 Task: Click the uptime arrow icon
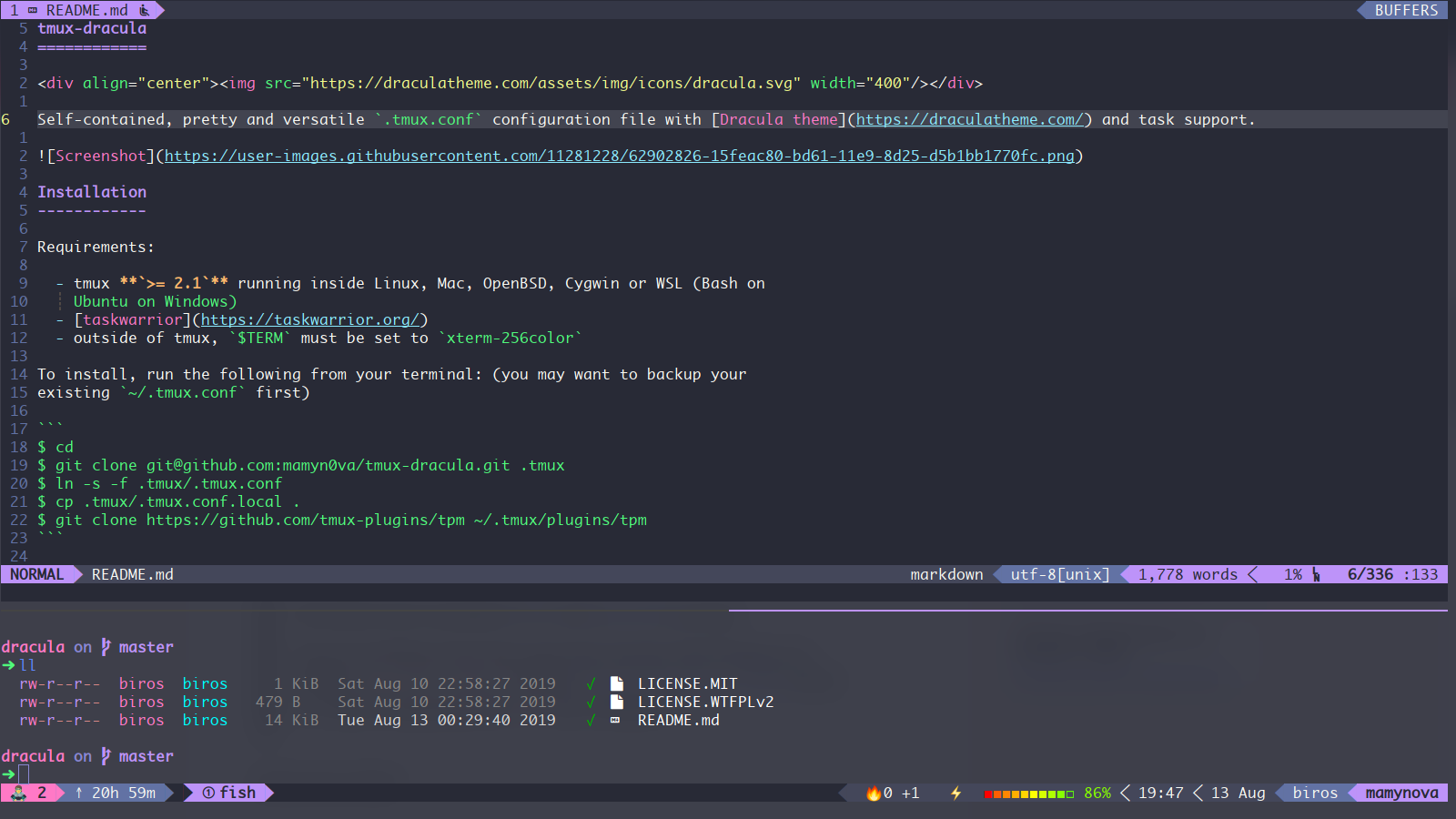(79, 793)
